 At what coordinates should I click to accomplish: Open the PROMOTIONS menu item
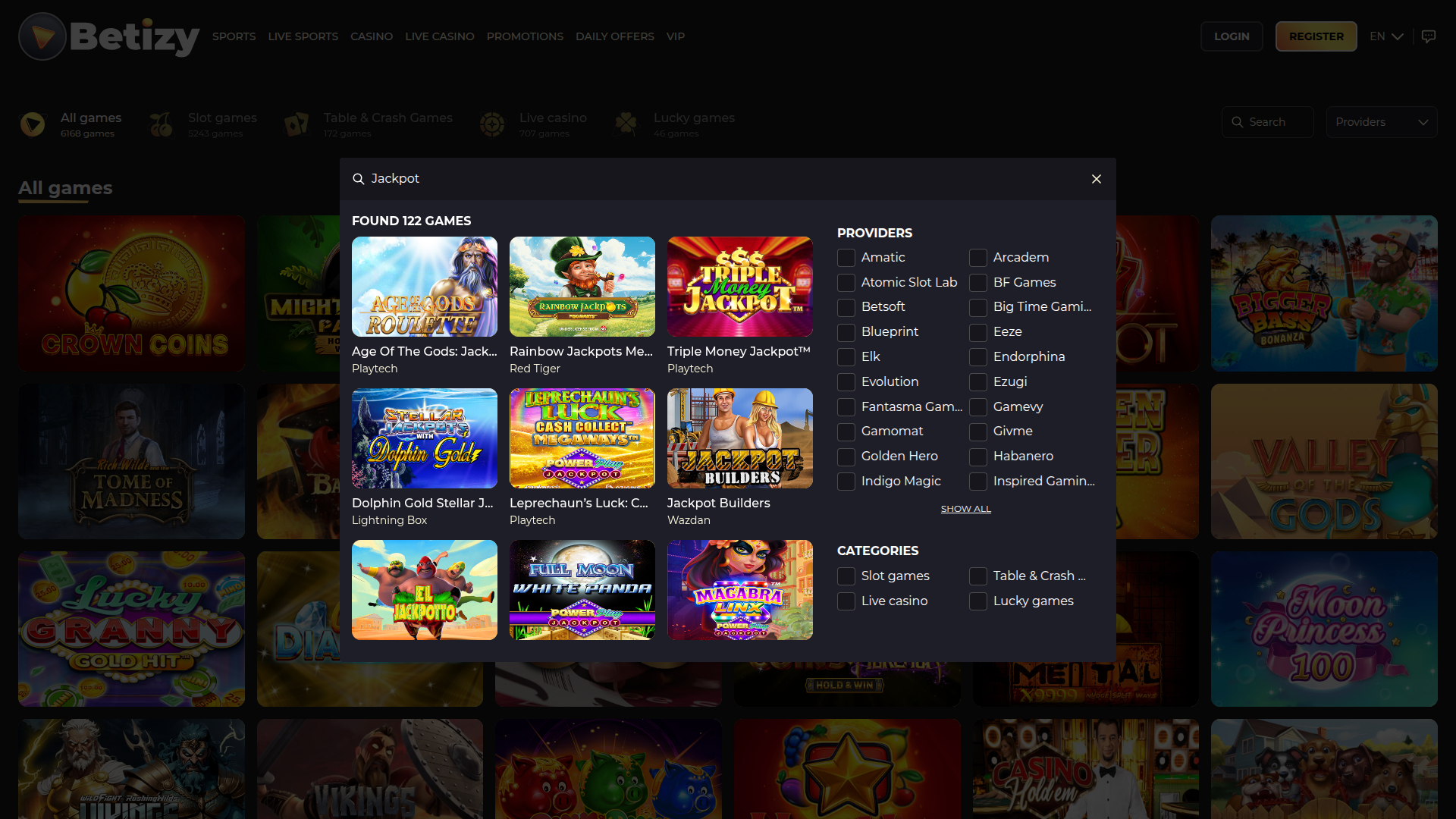point(525,36)
